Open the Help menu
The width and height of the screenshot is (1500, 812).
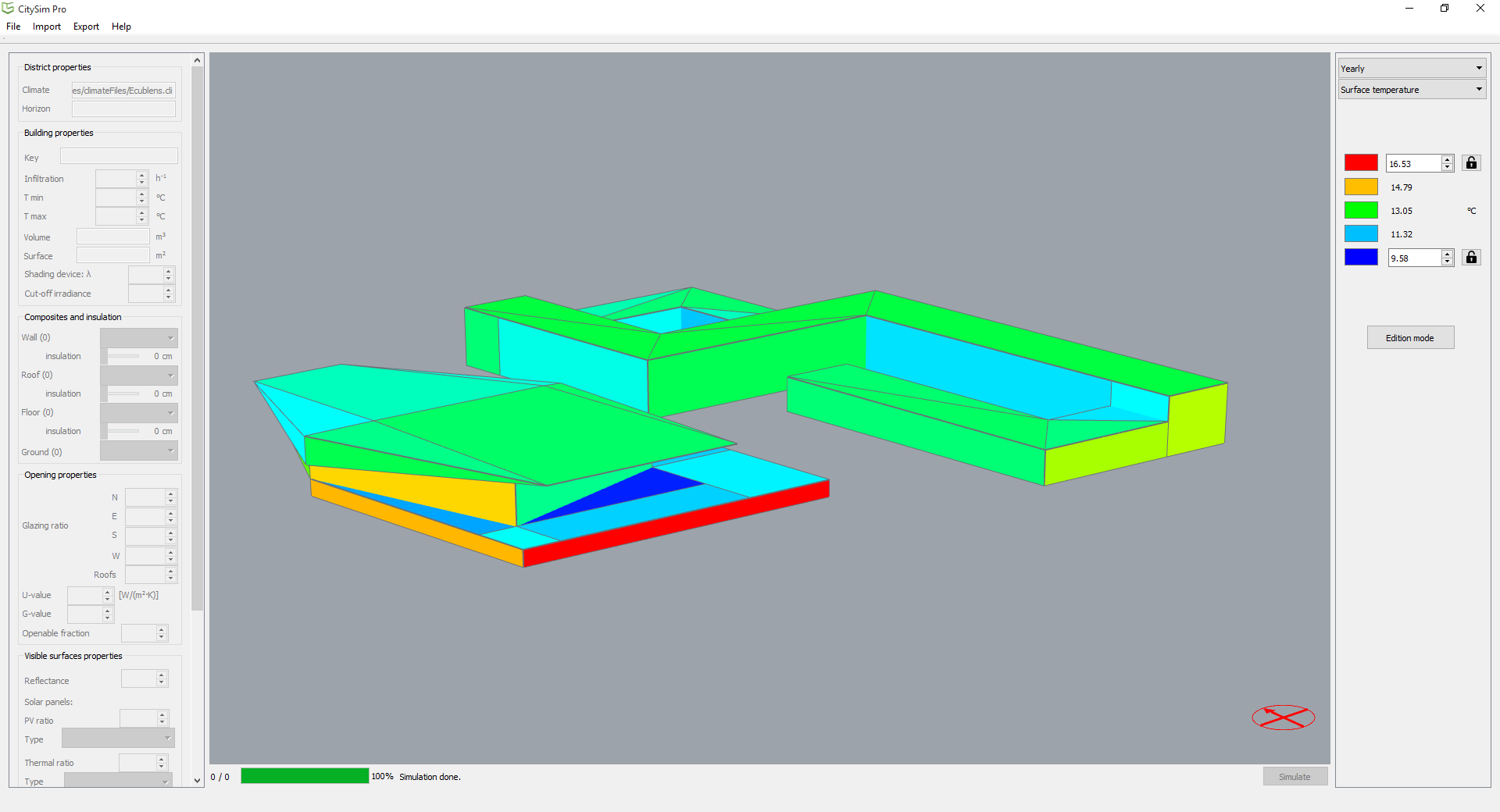point(121,27)
